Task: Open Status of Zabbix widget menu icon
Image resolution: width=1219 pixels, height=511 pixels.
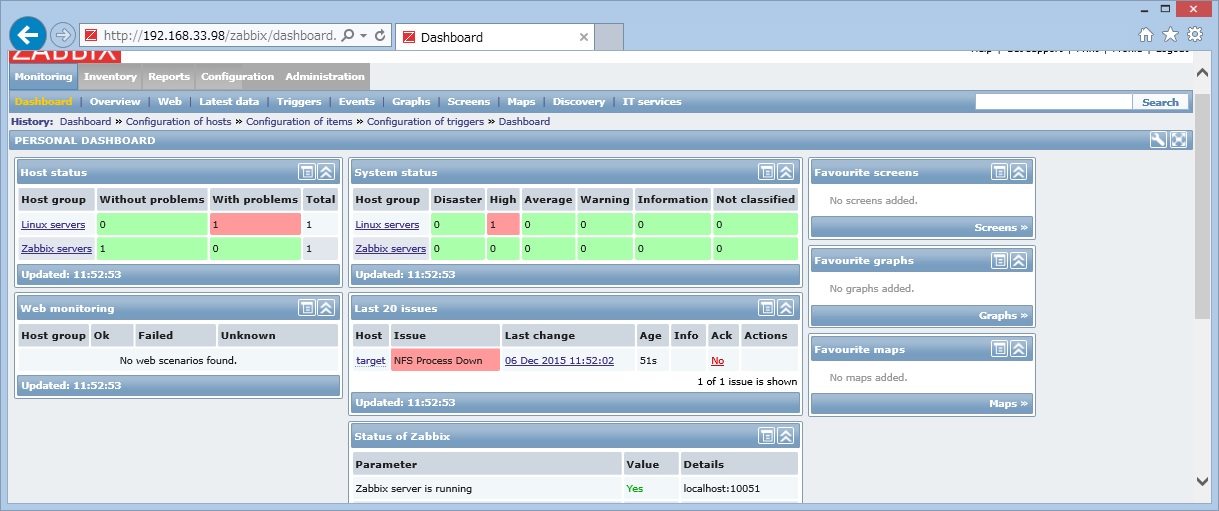Action: click(x=767, y=436)
